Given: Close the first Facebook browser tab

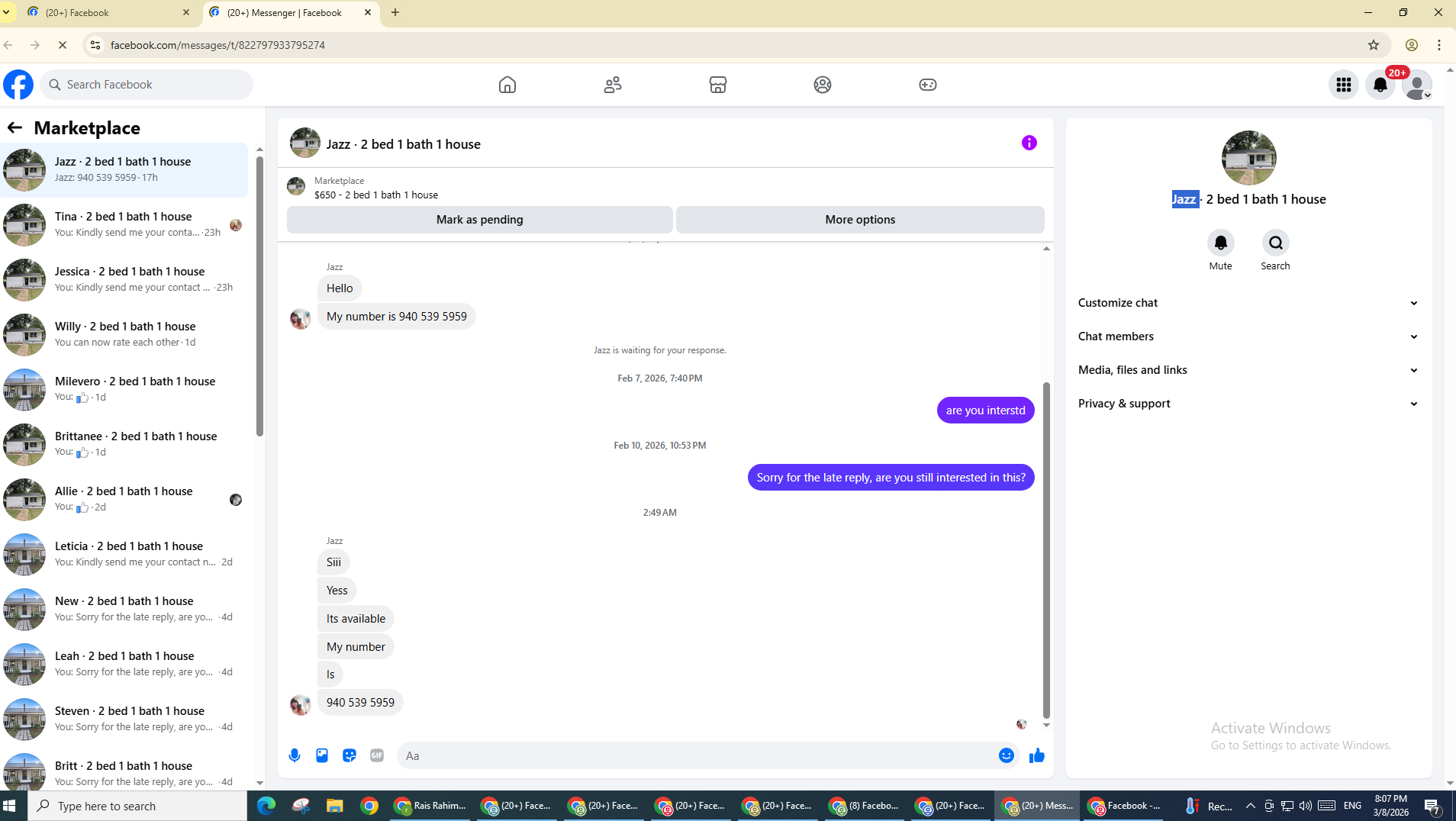Looking at the screenshot, I should click(186, 12).
